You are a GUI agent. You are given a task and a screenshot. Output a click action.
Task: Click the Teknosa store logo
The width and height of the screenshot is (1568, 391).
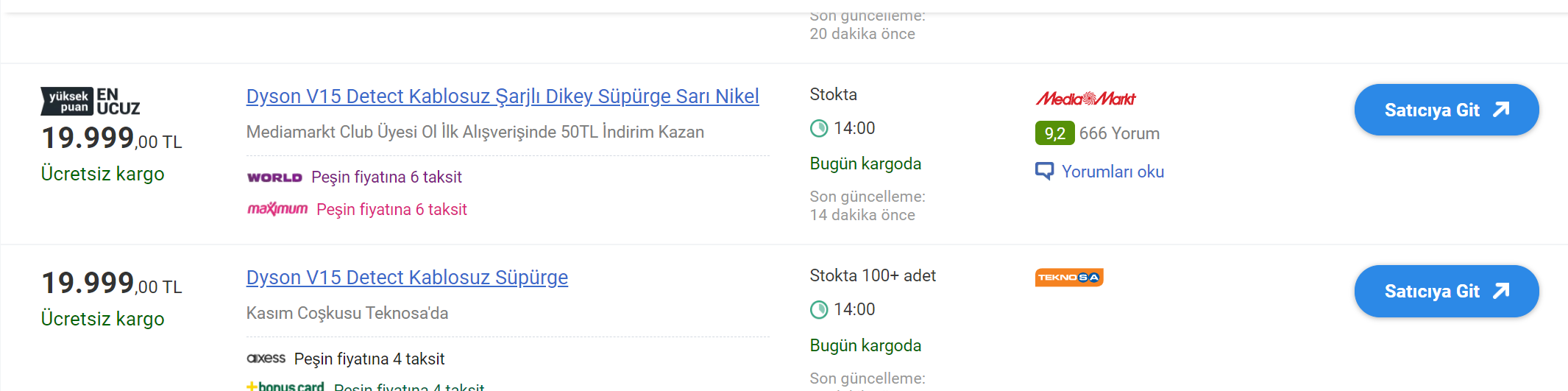click(x=1069, y=278)
